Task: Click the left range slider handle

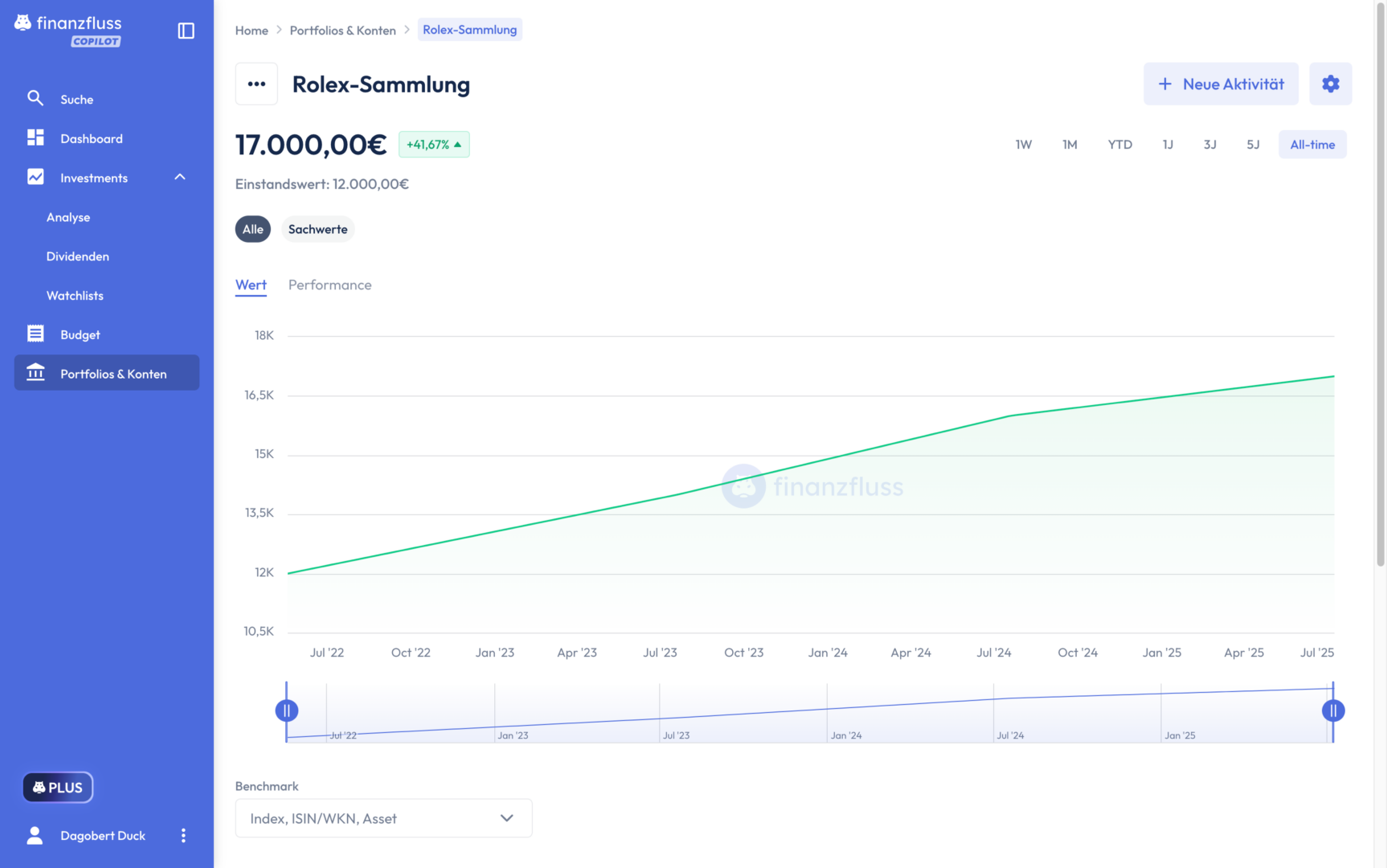Action: coord(287,710)
